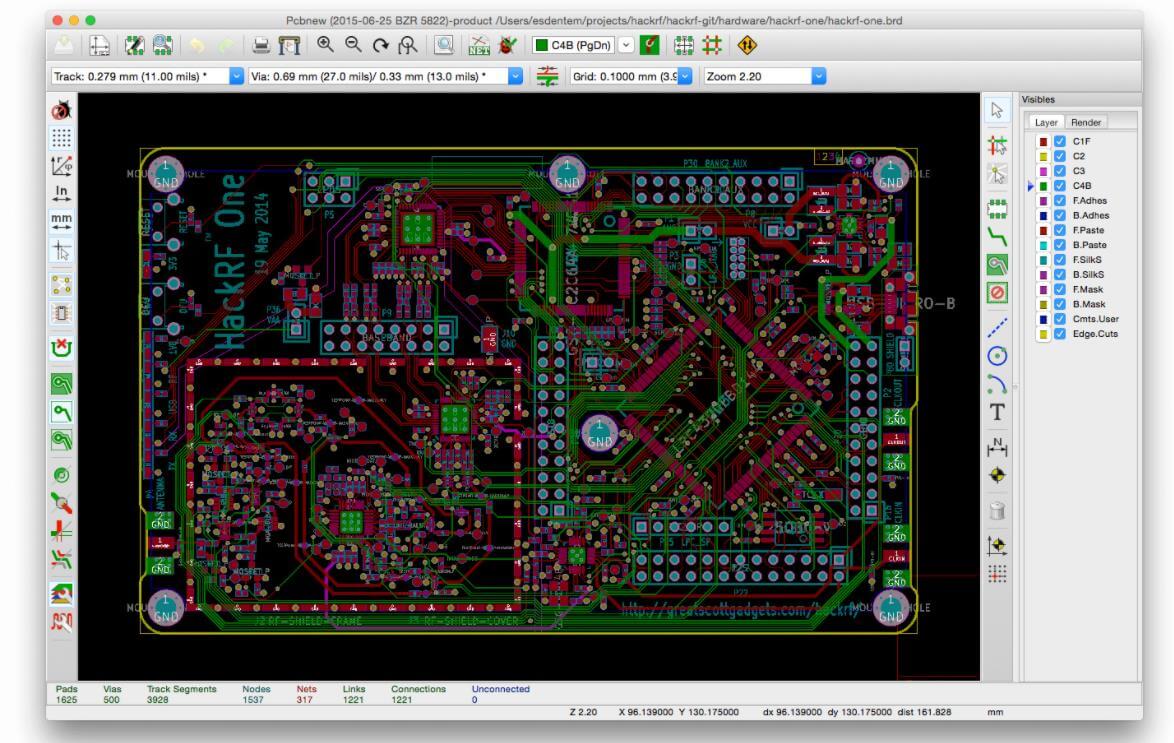Select the add keepout area tool
The image size is (1174, 743).
[x=997, y=292]
